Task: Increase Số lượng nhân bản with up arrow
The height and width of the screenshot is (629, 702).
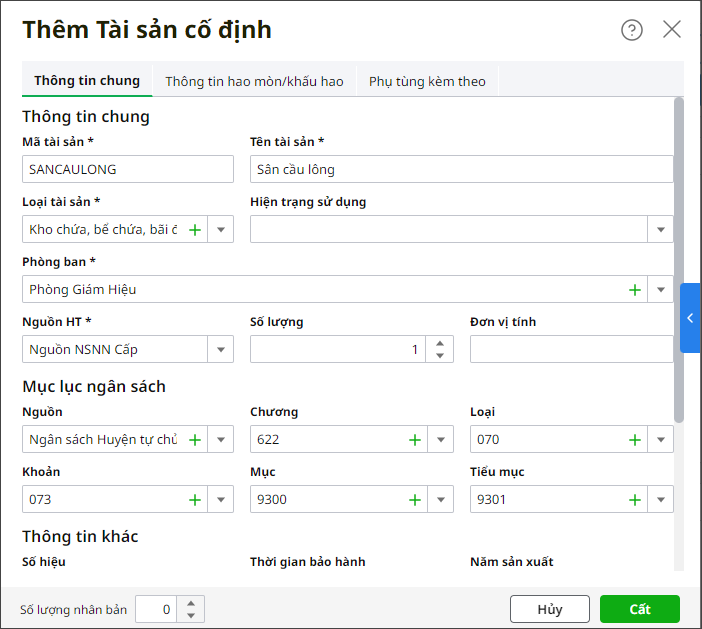Action: 192,603
